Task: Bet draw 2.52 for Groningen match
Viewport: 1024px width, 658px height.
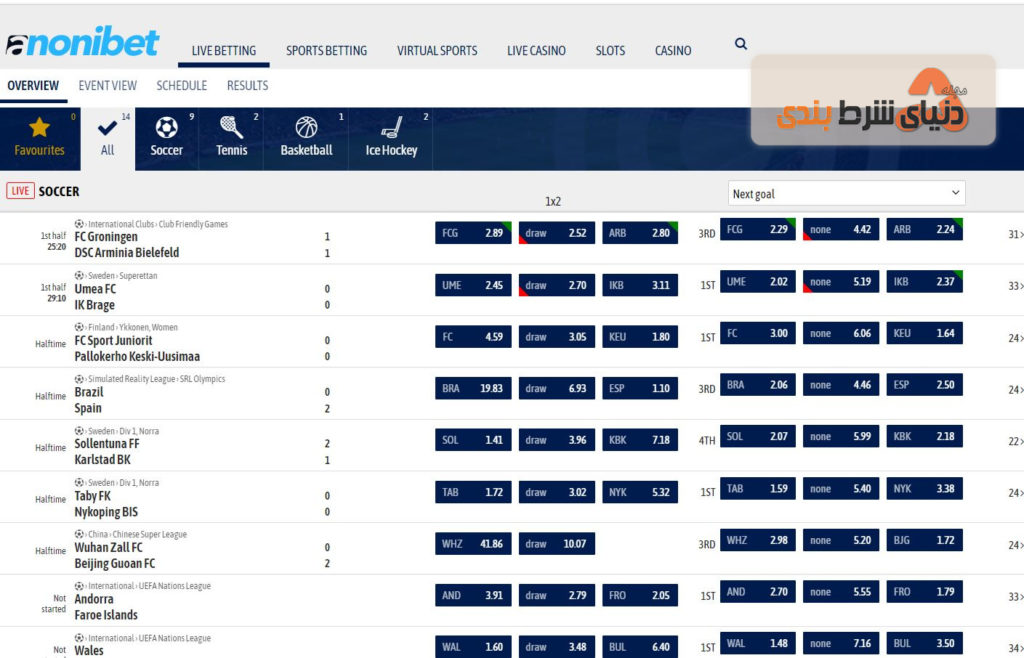Action: pos(556,233)
